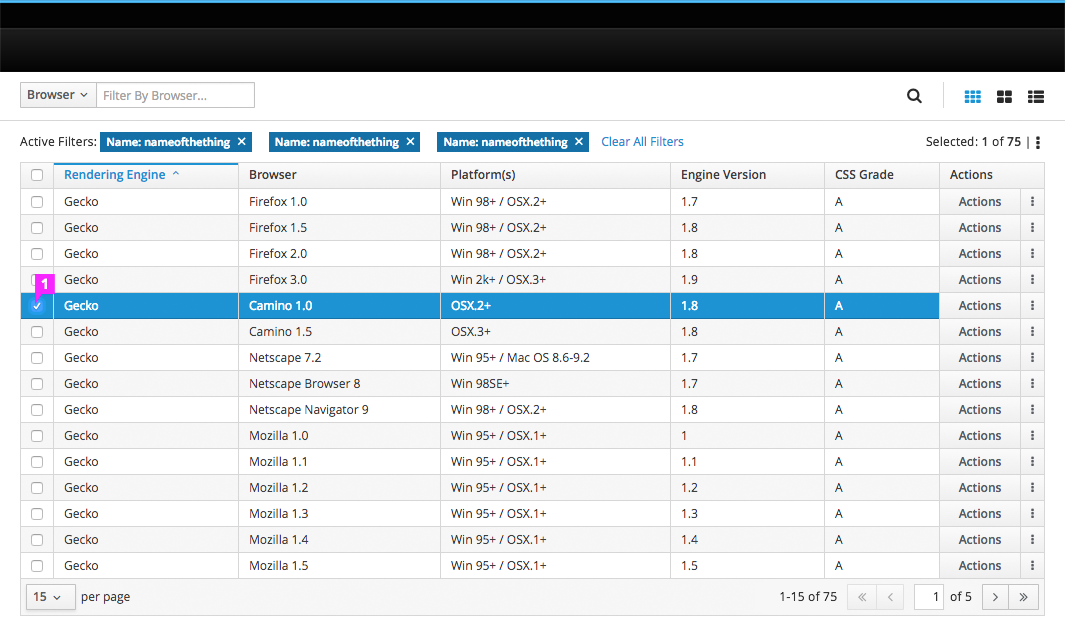Click the Win 98SE+ platform cell
Image resolution: width=1065 pixels, height=634 pixels.
tap(556, 383)
